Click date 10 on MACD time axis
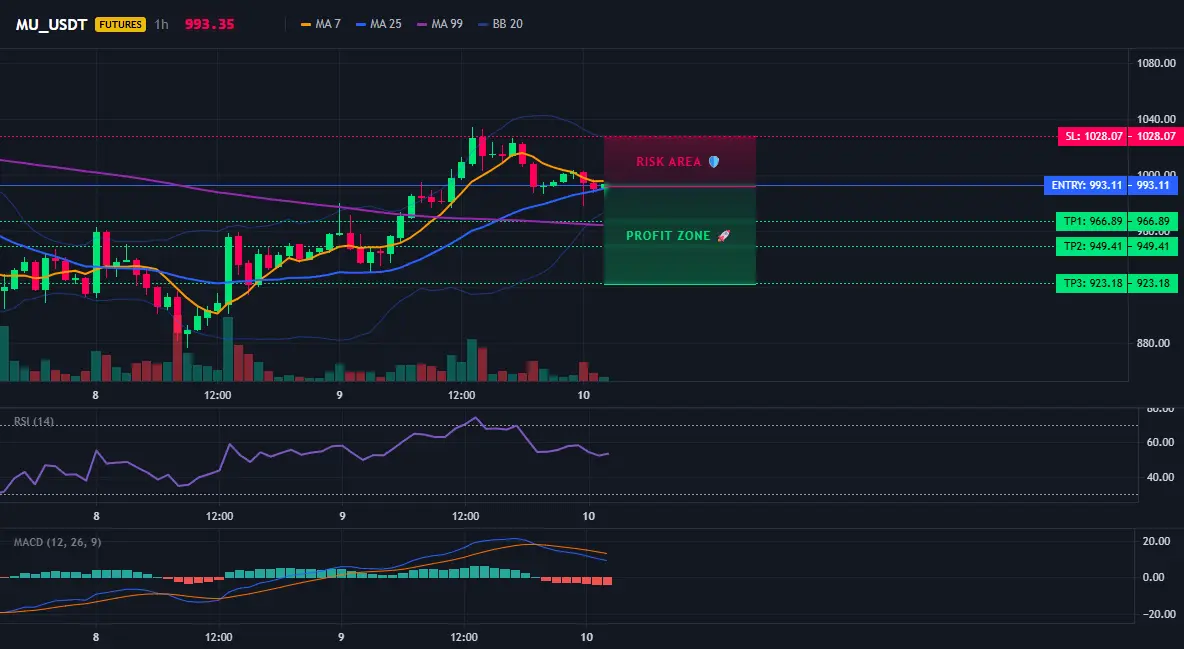This screenshot has width=1184, height=649. pyautogui.click(x=587, y=637)
